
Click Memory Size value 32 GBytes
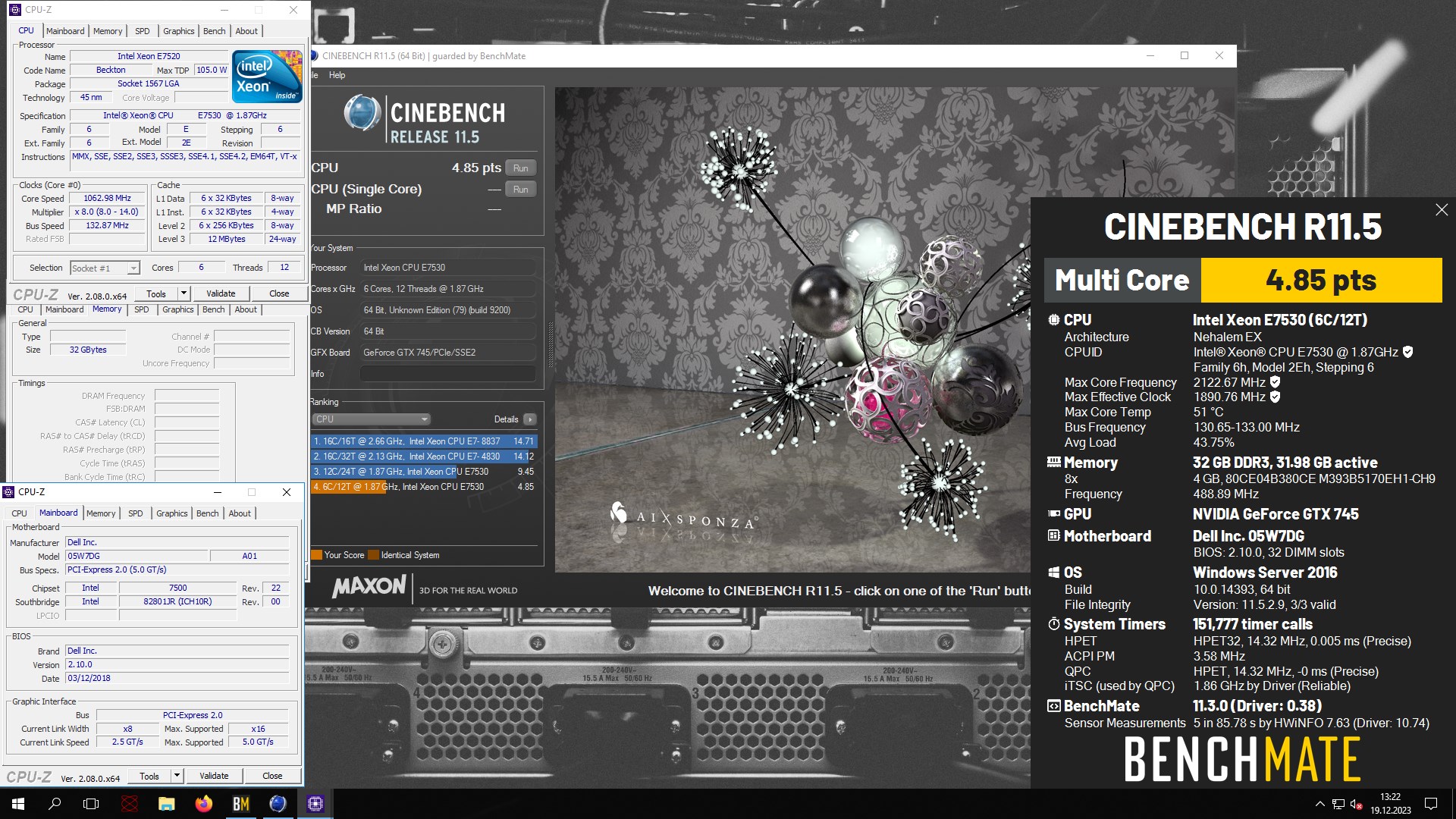[x=88, y=350]
